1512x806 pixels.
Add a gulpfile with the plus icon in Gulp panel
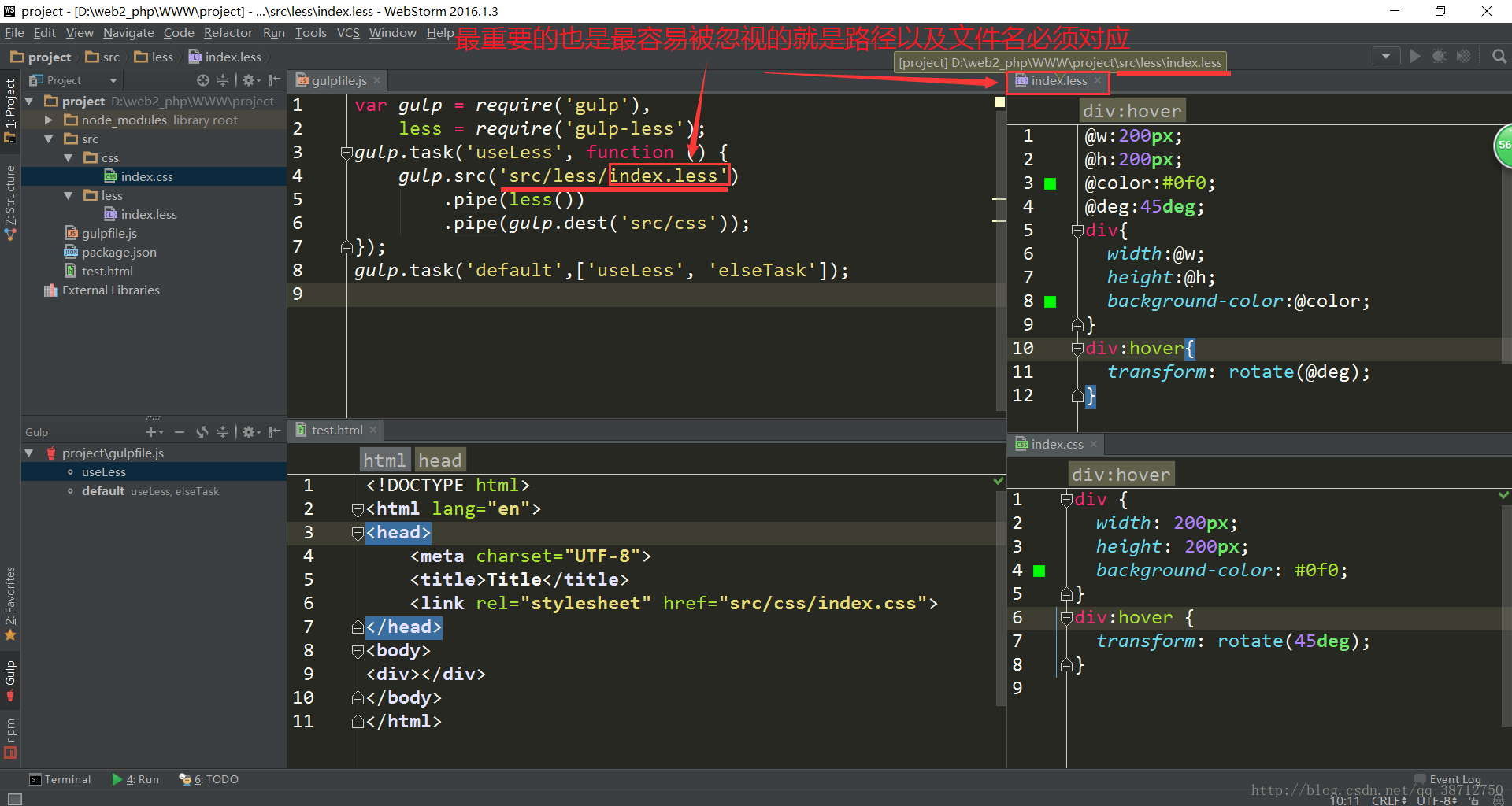pos(154,432)
